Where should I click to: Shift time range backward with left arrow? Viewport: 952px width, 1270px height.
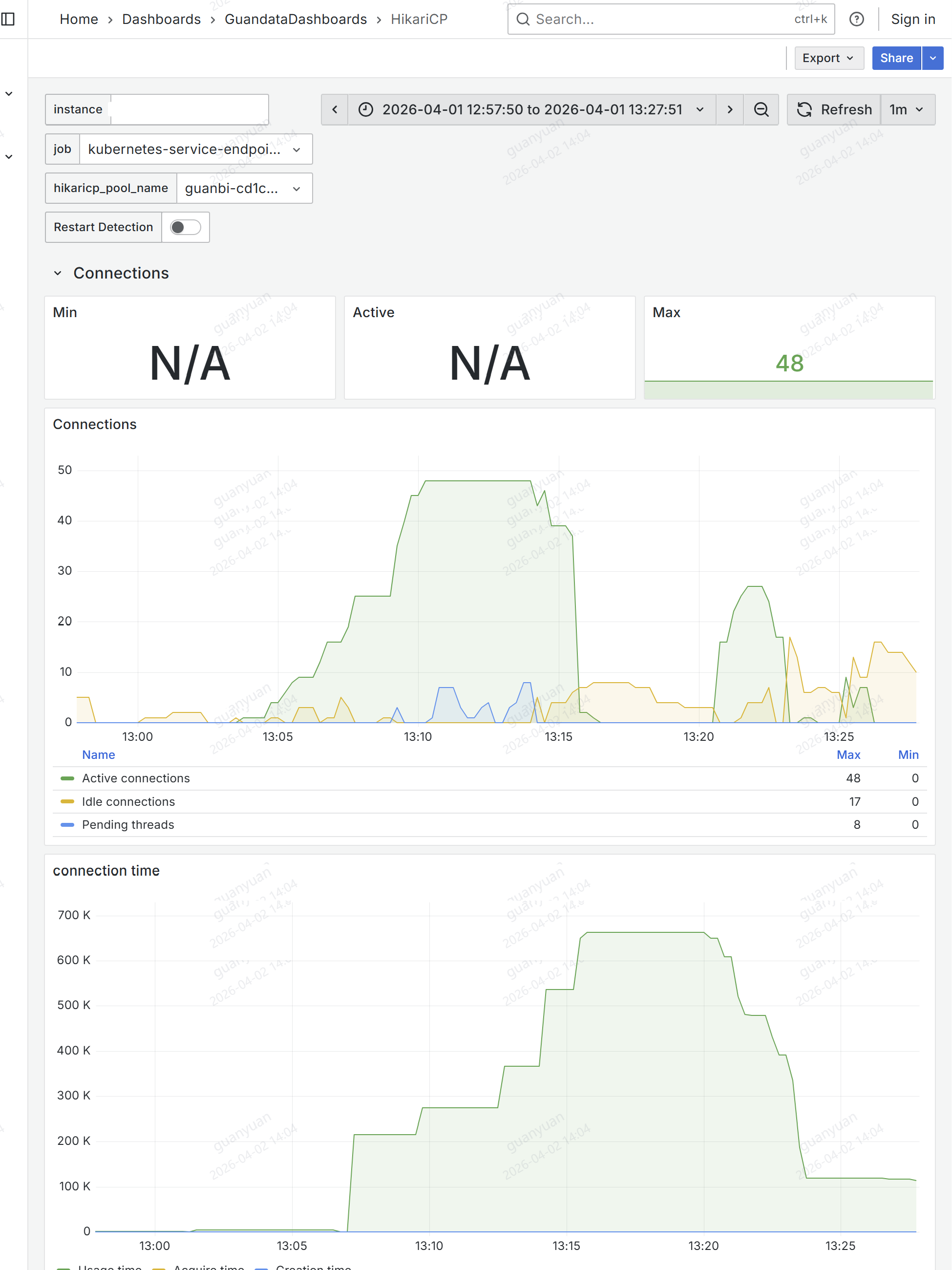tap(335, 109)
